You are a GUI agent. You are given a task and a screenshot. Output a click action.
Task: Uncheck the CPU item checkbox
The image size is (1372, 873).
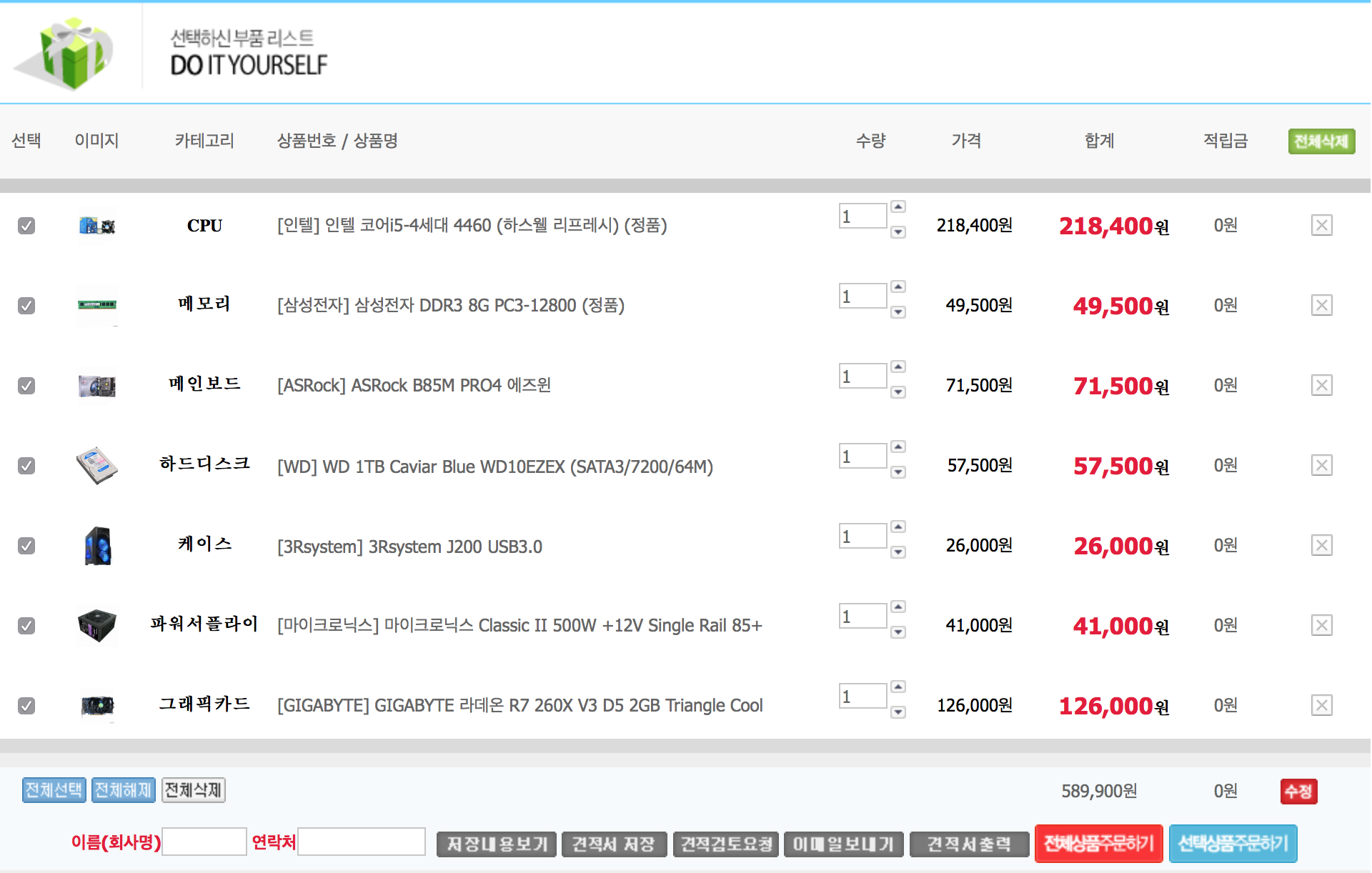pyautogui.click(x=26, y=226)
